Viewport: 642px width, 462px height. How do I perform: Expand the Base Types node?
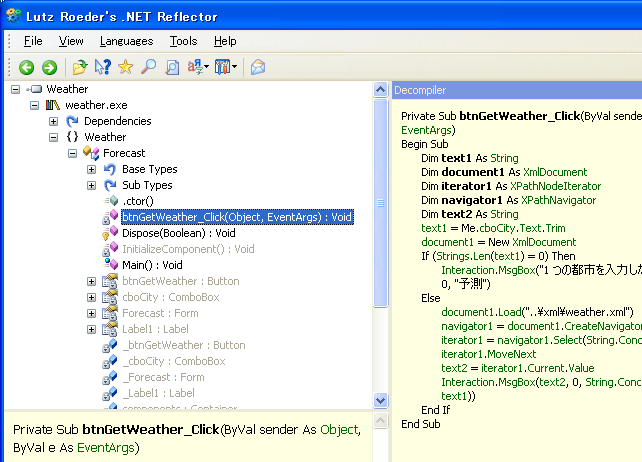coord(92,169)
